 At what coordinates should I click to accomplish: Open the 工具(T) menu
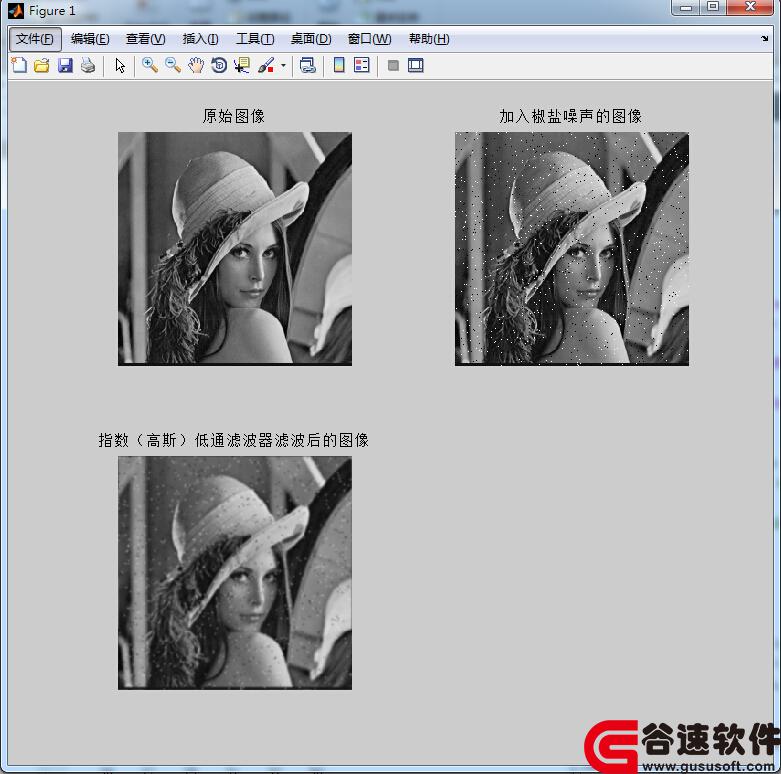(255, 39)
